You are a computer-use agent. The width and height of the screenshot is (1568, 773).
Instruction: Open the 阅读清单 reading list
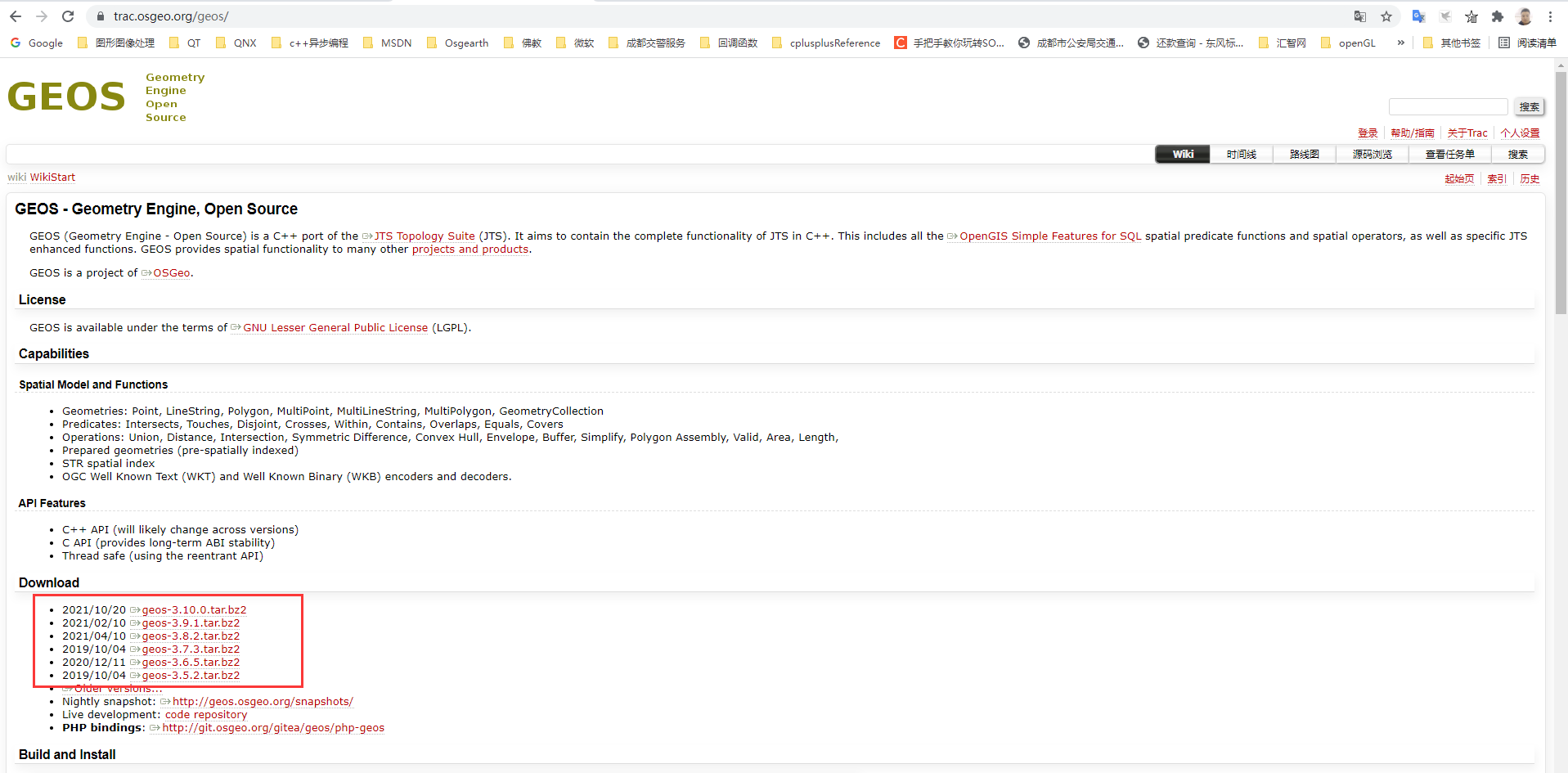pyautogui.click(x=1527, y=43)
